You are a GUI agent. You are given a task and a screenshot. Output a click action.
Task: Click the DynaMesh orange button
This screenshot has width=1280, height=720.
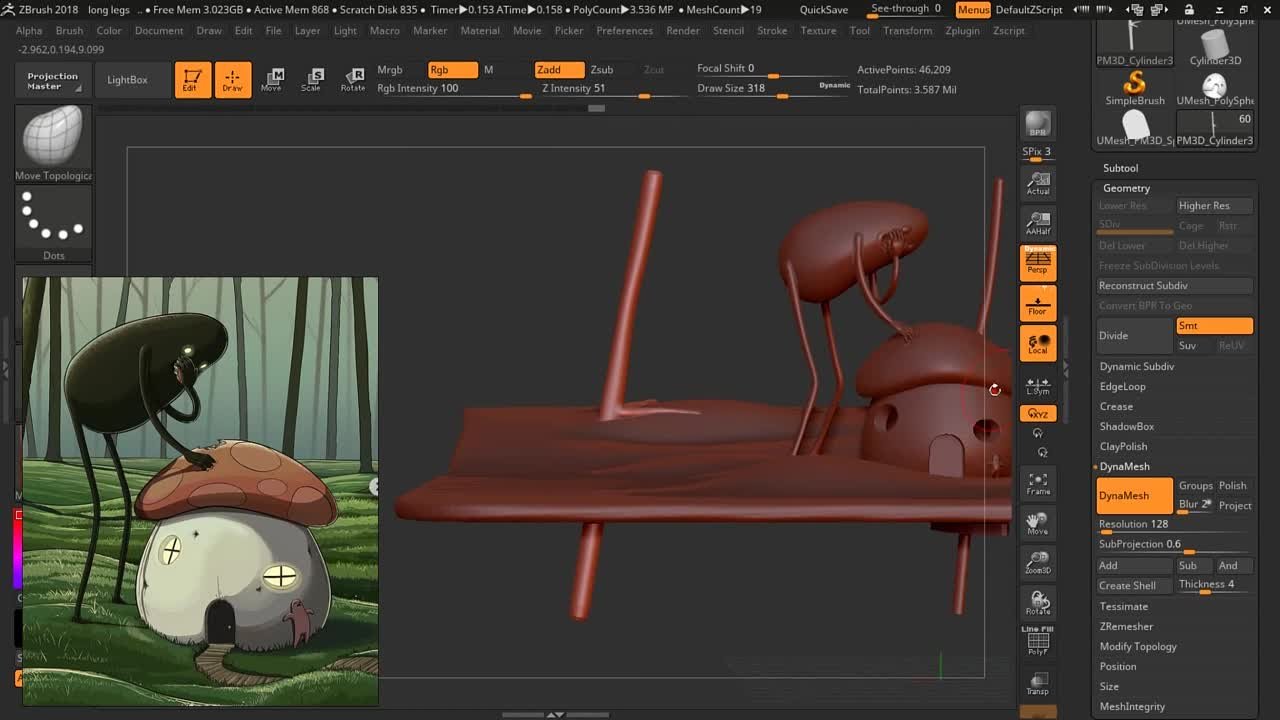point(1134,496)
